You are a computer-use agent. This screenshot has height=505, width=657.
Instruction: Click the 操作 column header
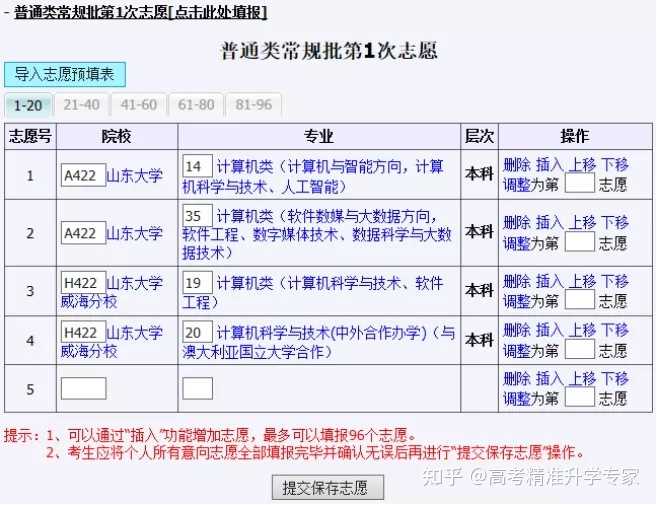[575, 136]
